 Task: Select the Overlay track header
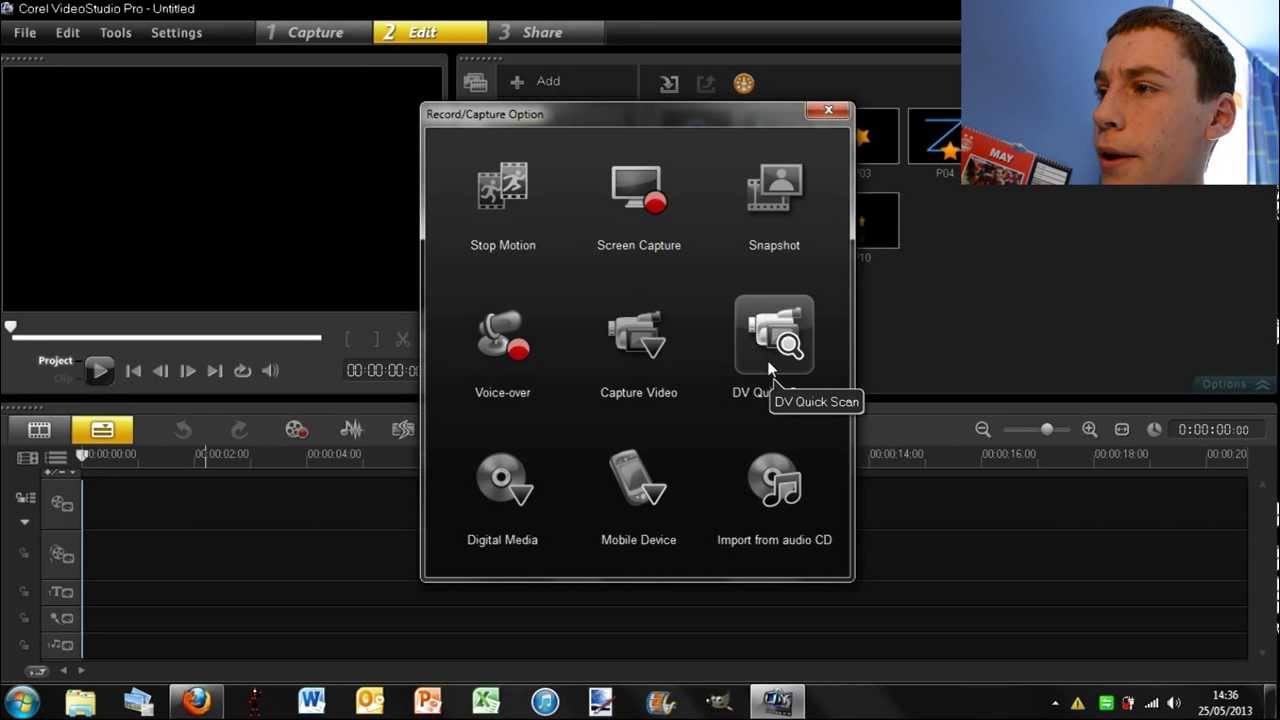62,554
